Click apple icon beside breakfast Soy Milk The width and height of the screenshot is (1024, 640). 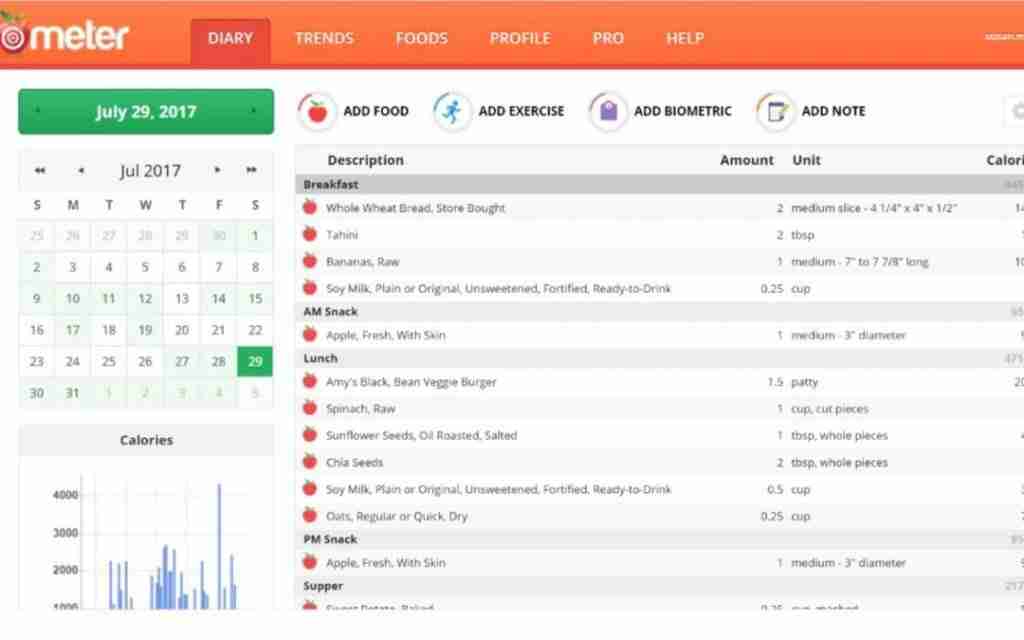(310, 288)
